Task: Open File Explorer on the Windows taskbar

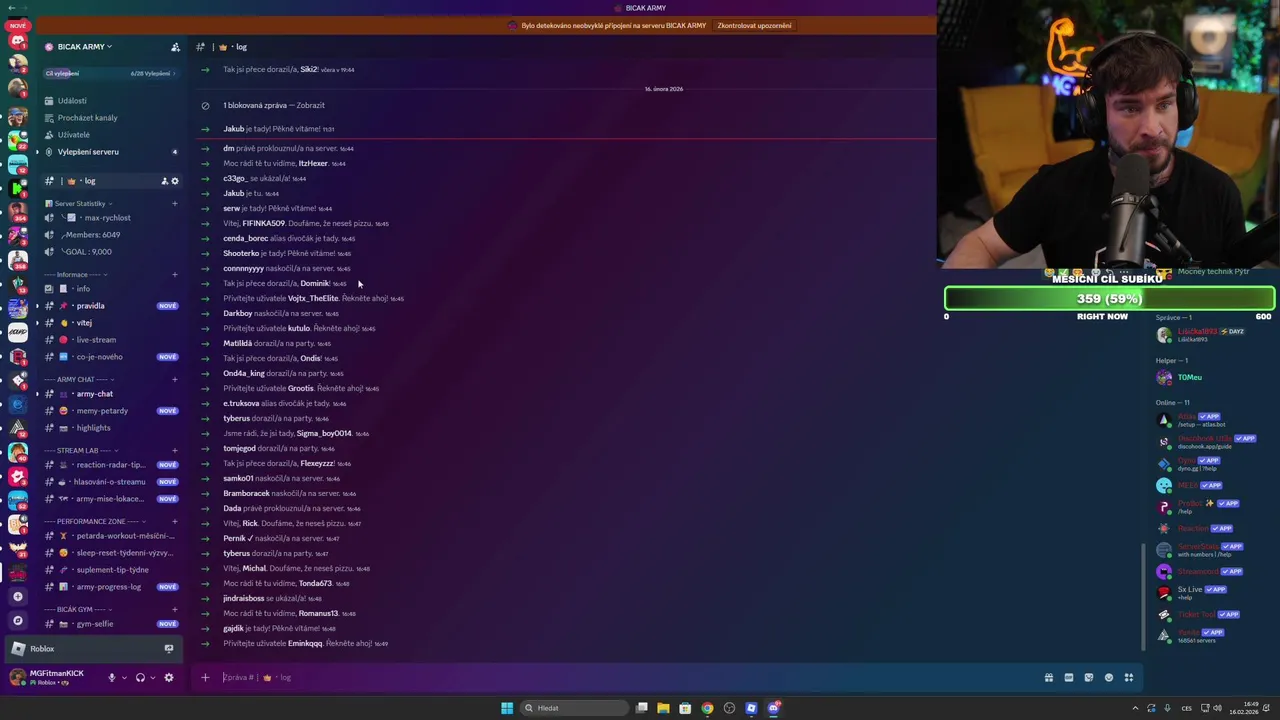Action: tap(663, 708)
